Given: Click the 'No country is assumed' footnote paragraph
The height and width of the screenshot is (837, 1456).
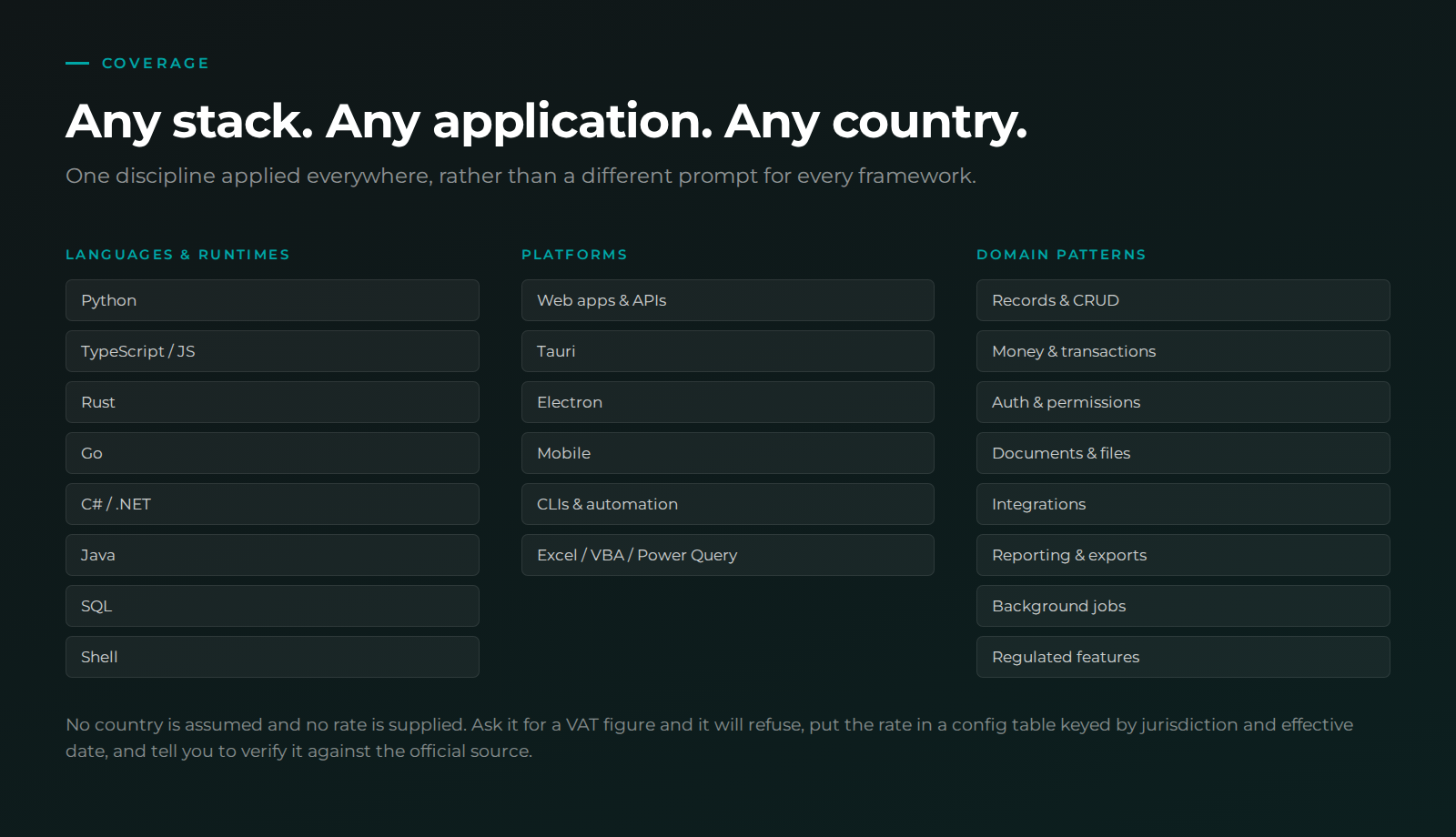Looking at the screenshot, I should coord(710,738).
